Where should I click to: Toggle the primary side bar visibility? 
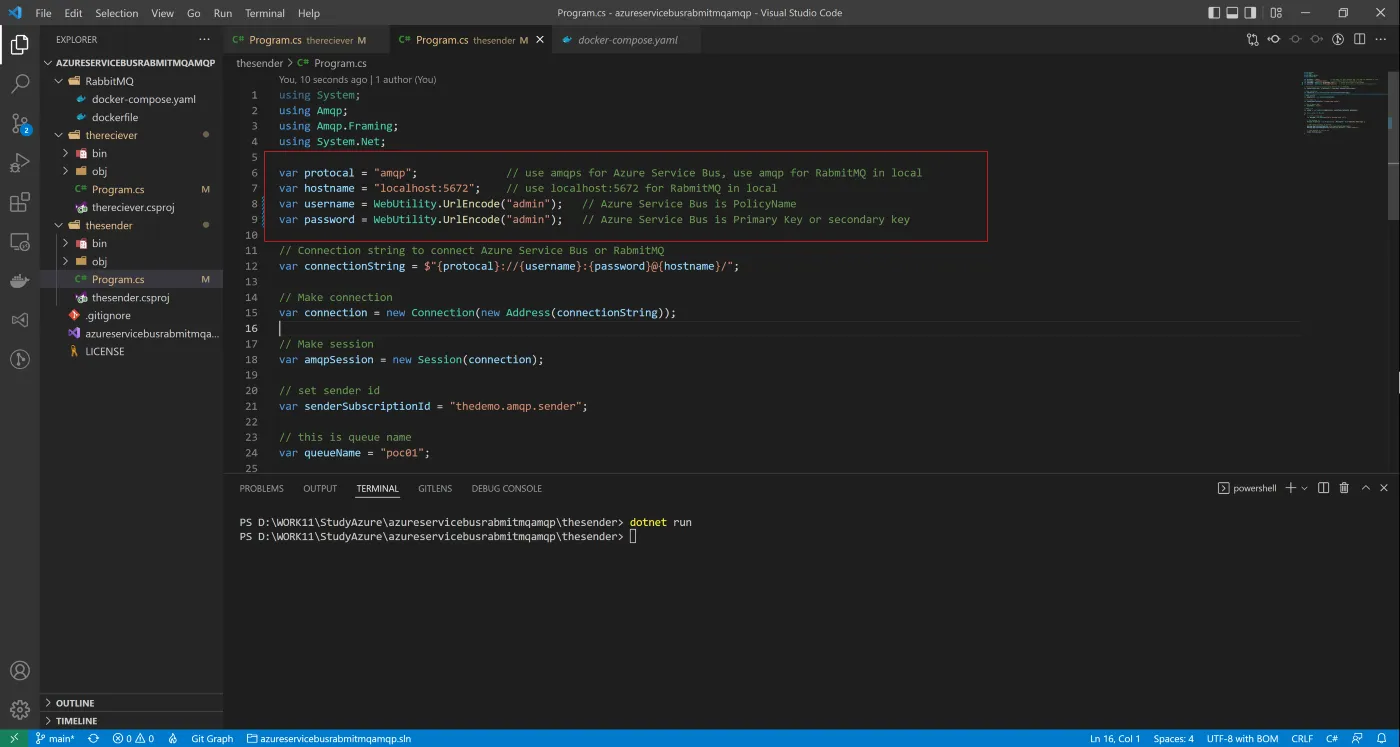coord(1214,13)
